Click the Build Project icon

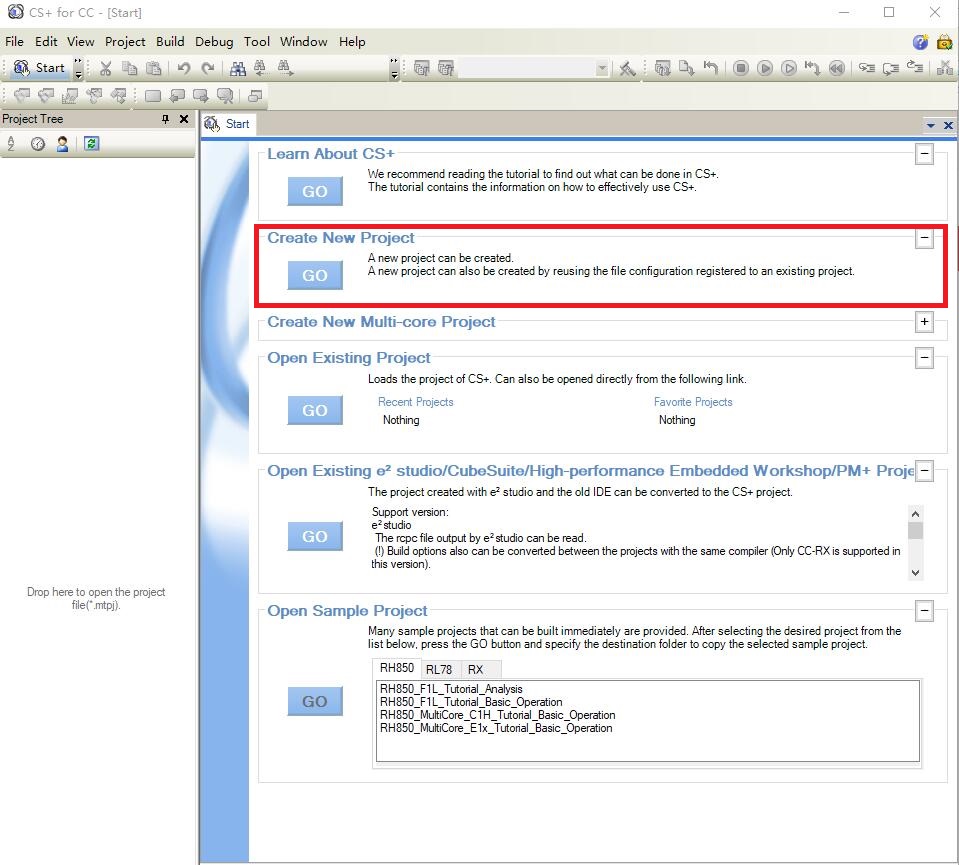click(421, 68)
